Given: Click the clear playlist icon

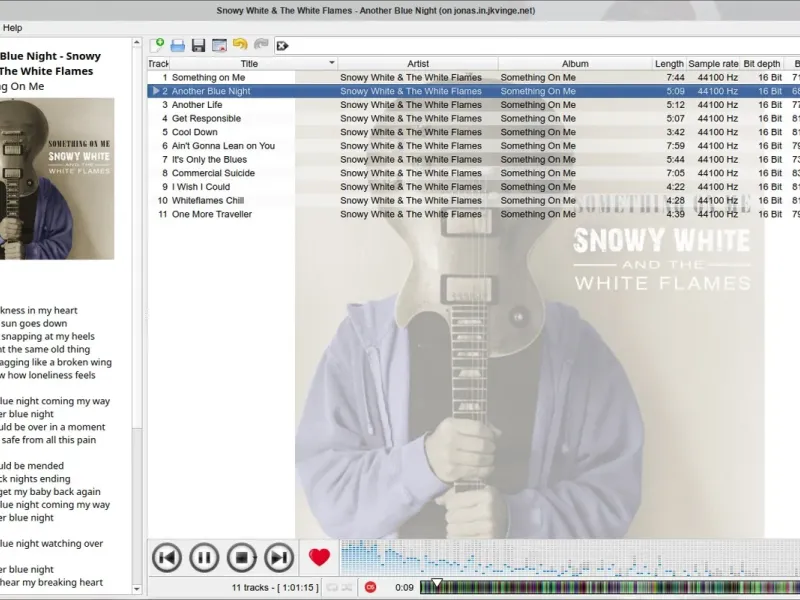Looking at the screenshot, I should click(219, 45).
